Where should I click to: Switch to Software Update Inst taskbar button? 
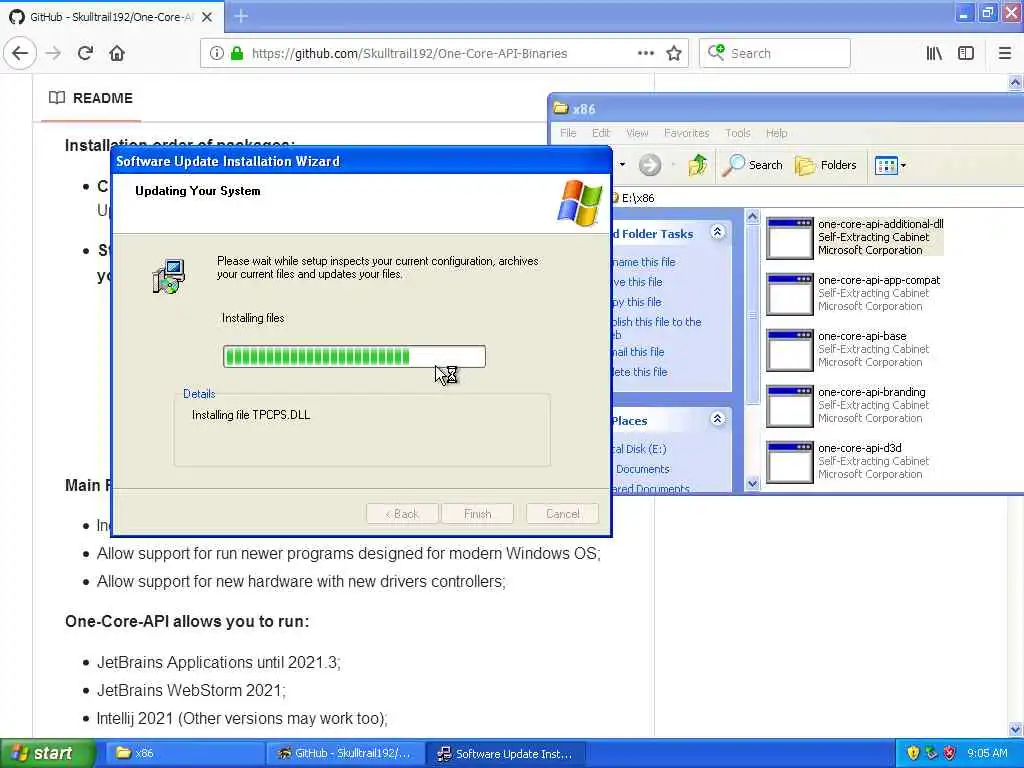click(505, 754)
